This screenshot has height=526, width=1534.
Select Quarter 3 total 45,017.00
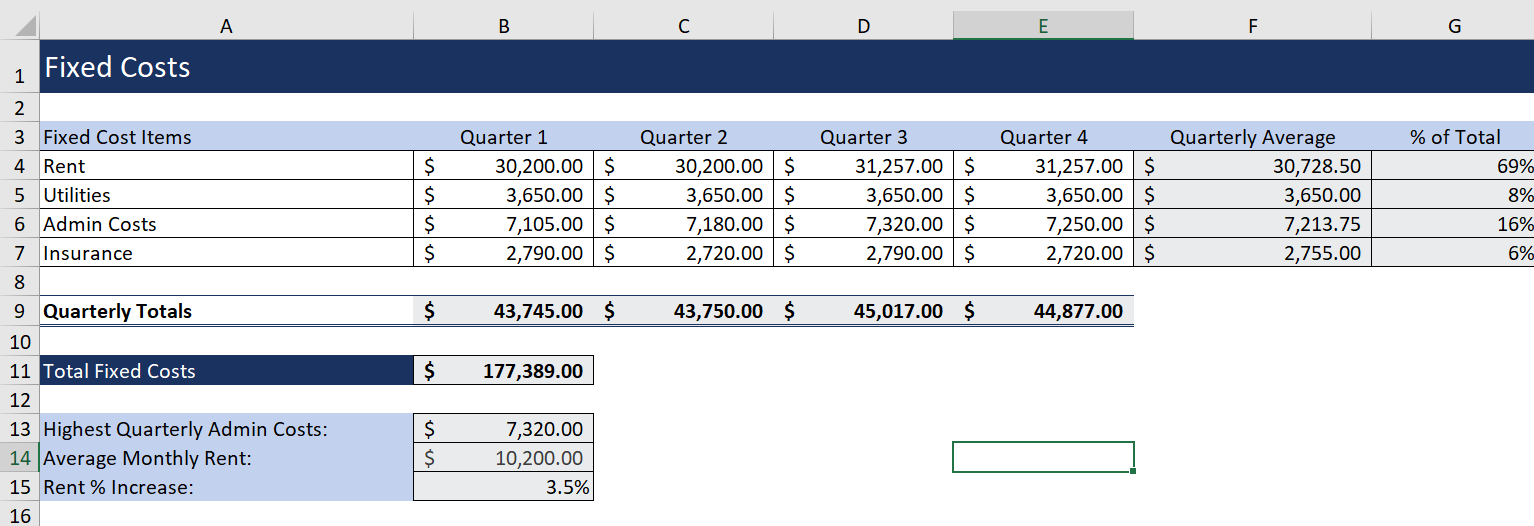863,311
